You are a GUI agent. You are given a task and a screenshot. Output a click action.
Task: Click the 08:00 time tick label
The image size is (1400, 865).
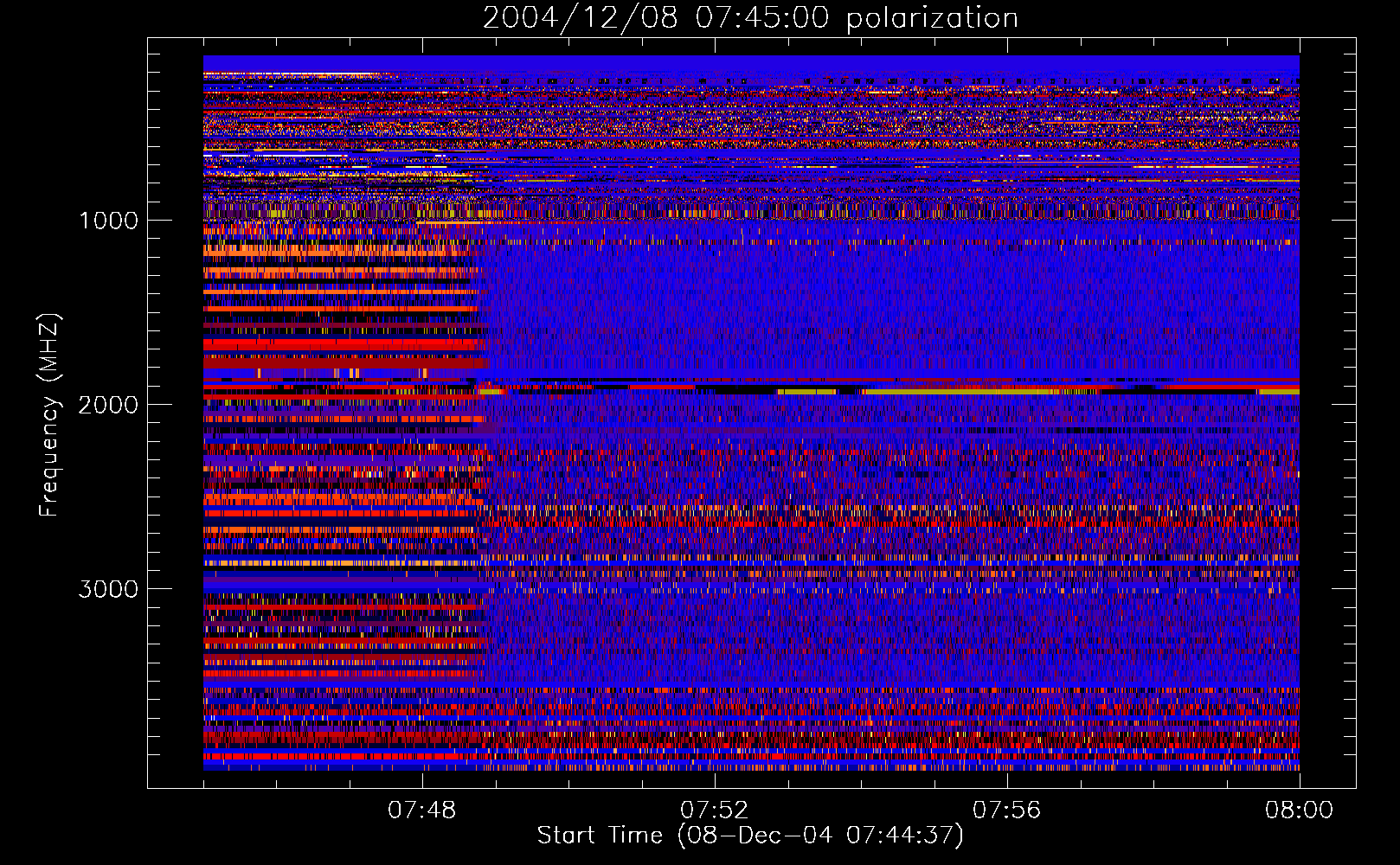(x=1299, y=811)
